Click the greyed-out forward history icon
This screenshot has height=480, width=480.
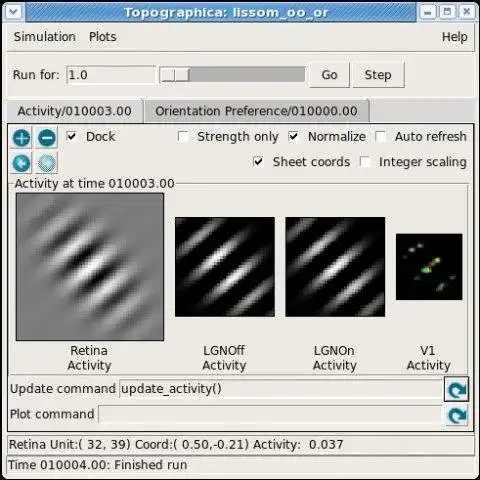point(47,163)
